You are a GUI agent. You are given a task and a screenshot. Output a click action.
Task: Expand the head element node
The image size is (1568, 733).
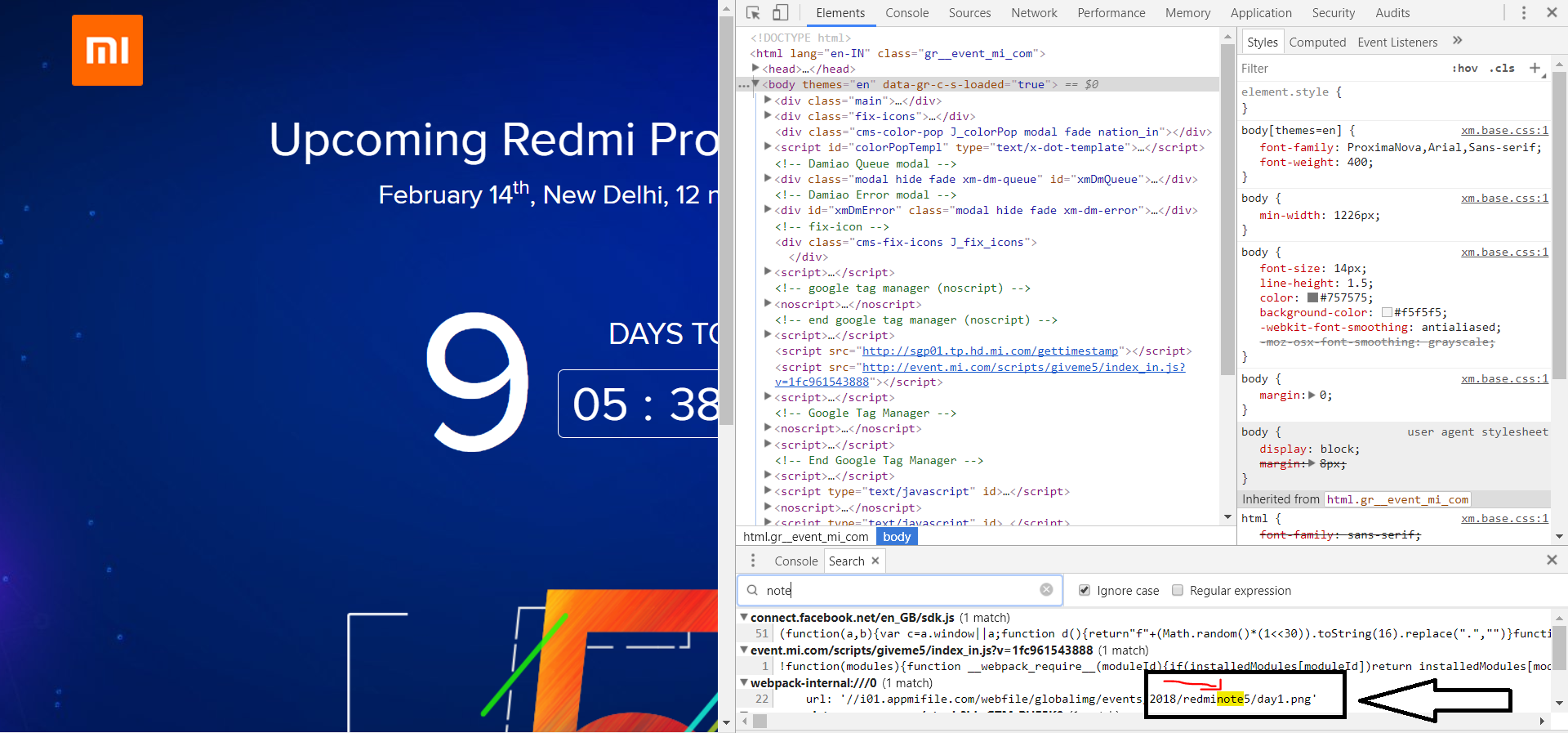click(755, 68)
